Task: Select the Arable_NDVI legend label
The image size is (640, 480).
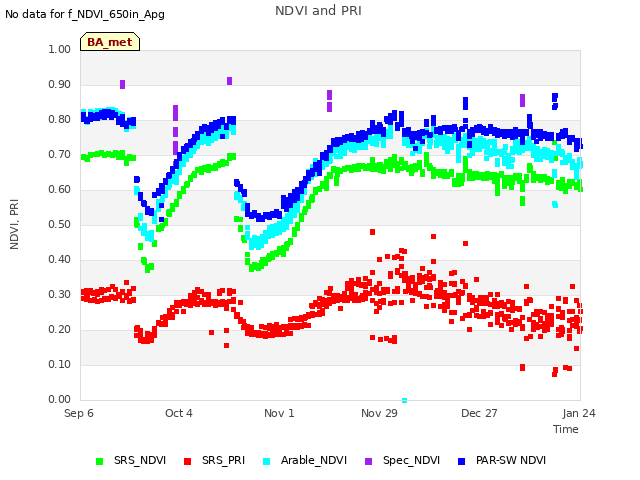Action: pyautogui.click(x=314, y=460)
